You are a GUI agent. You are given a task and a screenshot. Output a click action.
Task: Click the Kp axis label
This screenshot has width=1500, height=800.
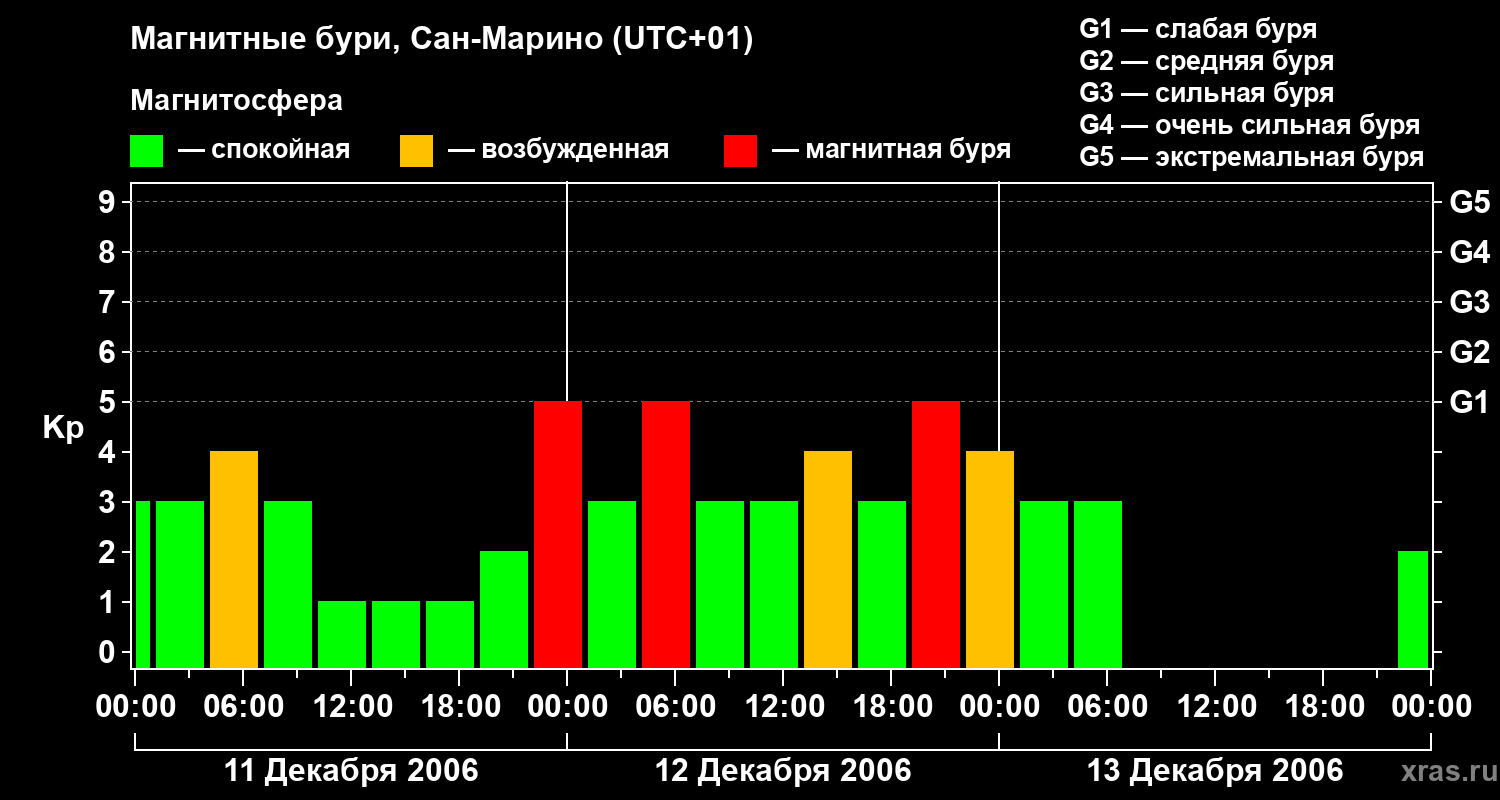[63, 429]
